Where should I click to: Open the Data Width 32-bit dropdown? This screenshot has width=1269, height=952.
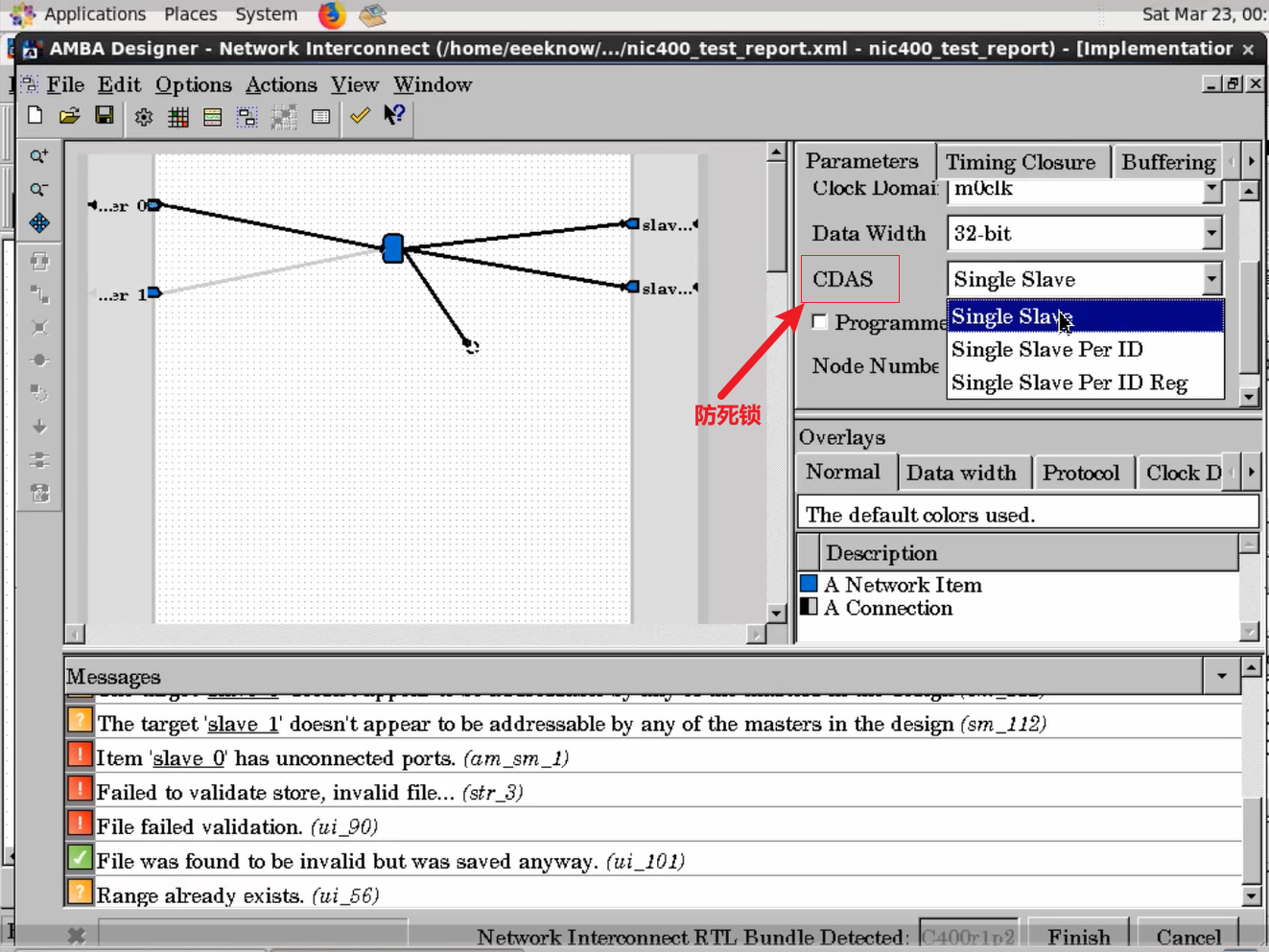coord(1212,233)
